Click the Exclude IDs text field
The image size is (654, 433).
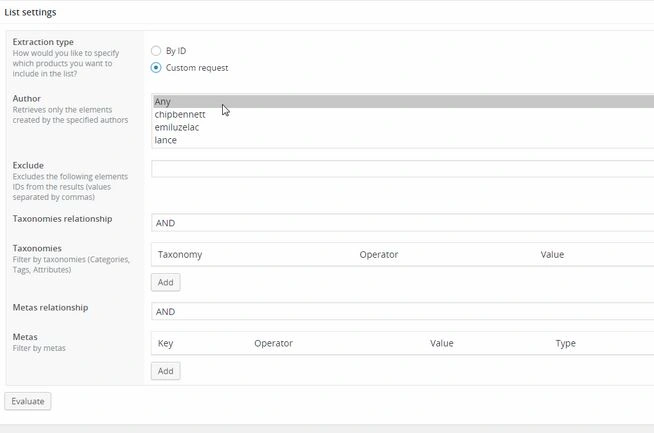(400, 169)
